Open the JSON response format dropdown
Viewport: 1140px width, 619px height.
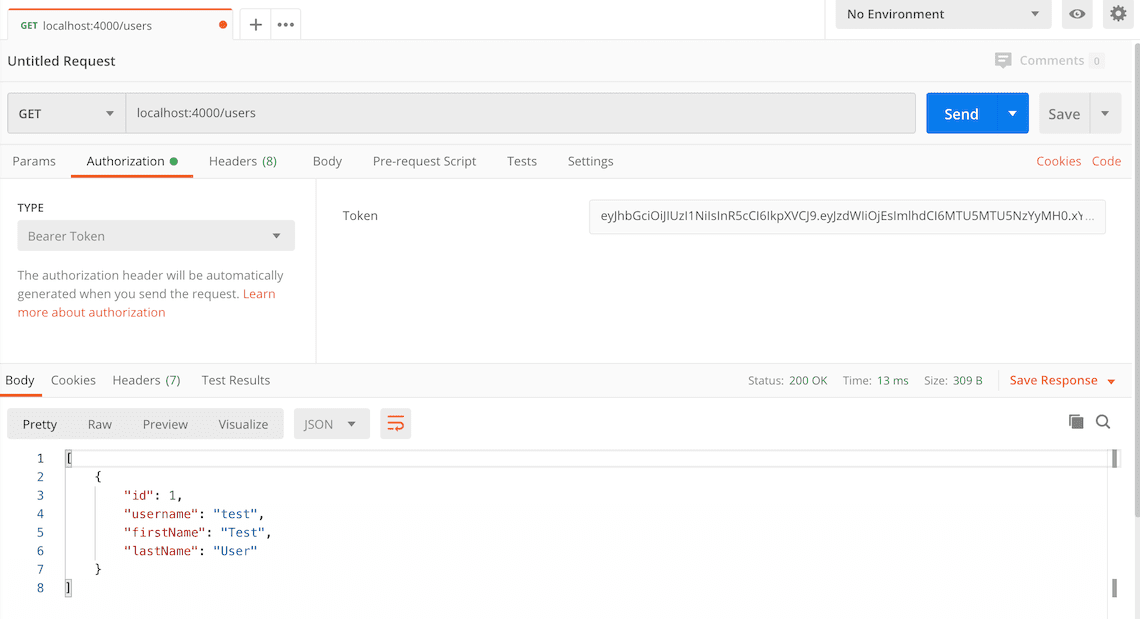pos(331,423)
